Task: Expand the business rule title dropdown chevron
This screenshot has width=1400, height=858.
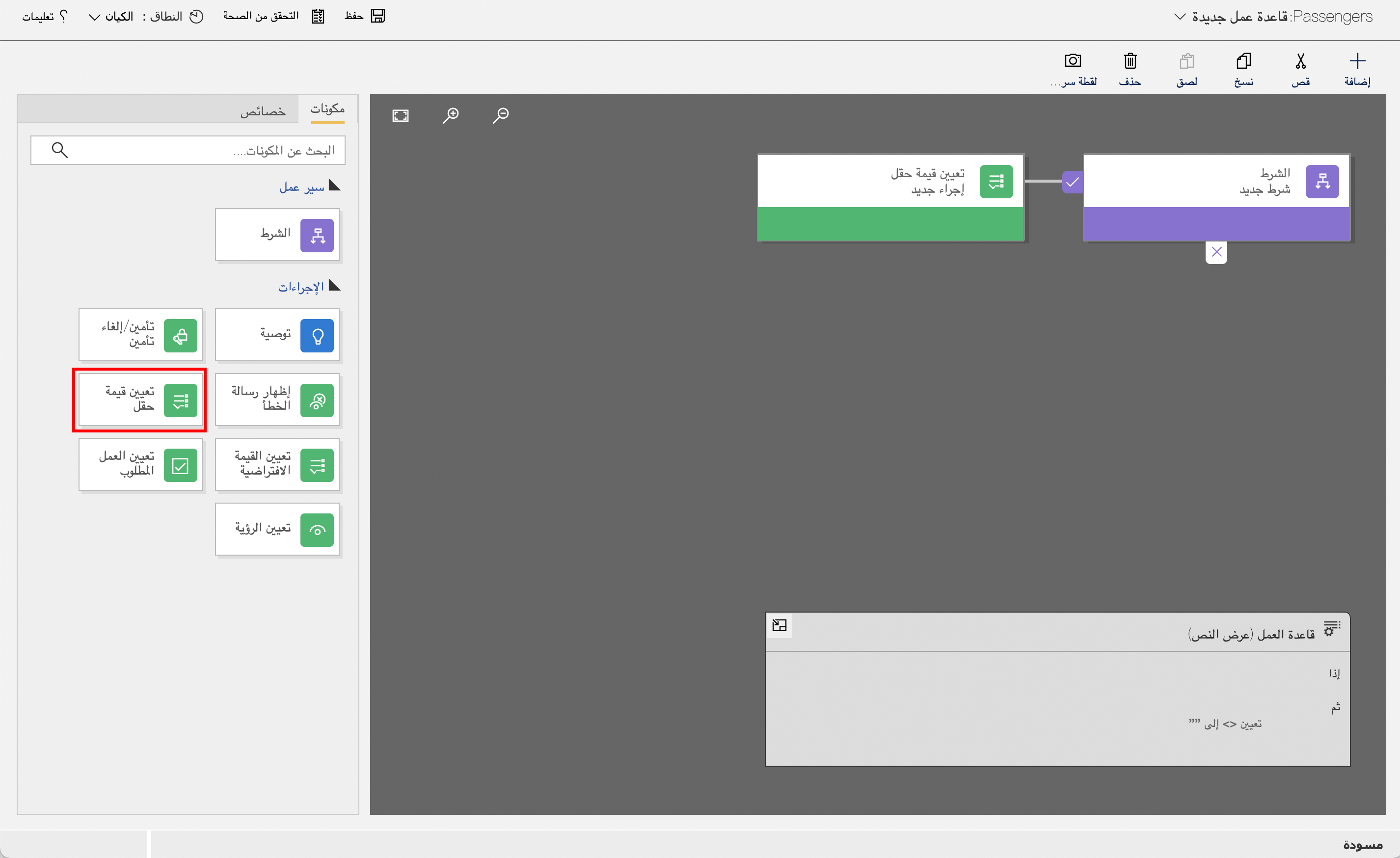Action: tap(1180, 17)
